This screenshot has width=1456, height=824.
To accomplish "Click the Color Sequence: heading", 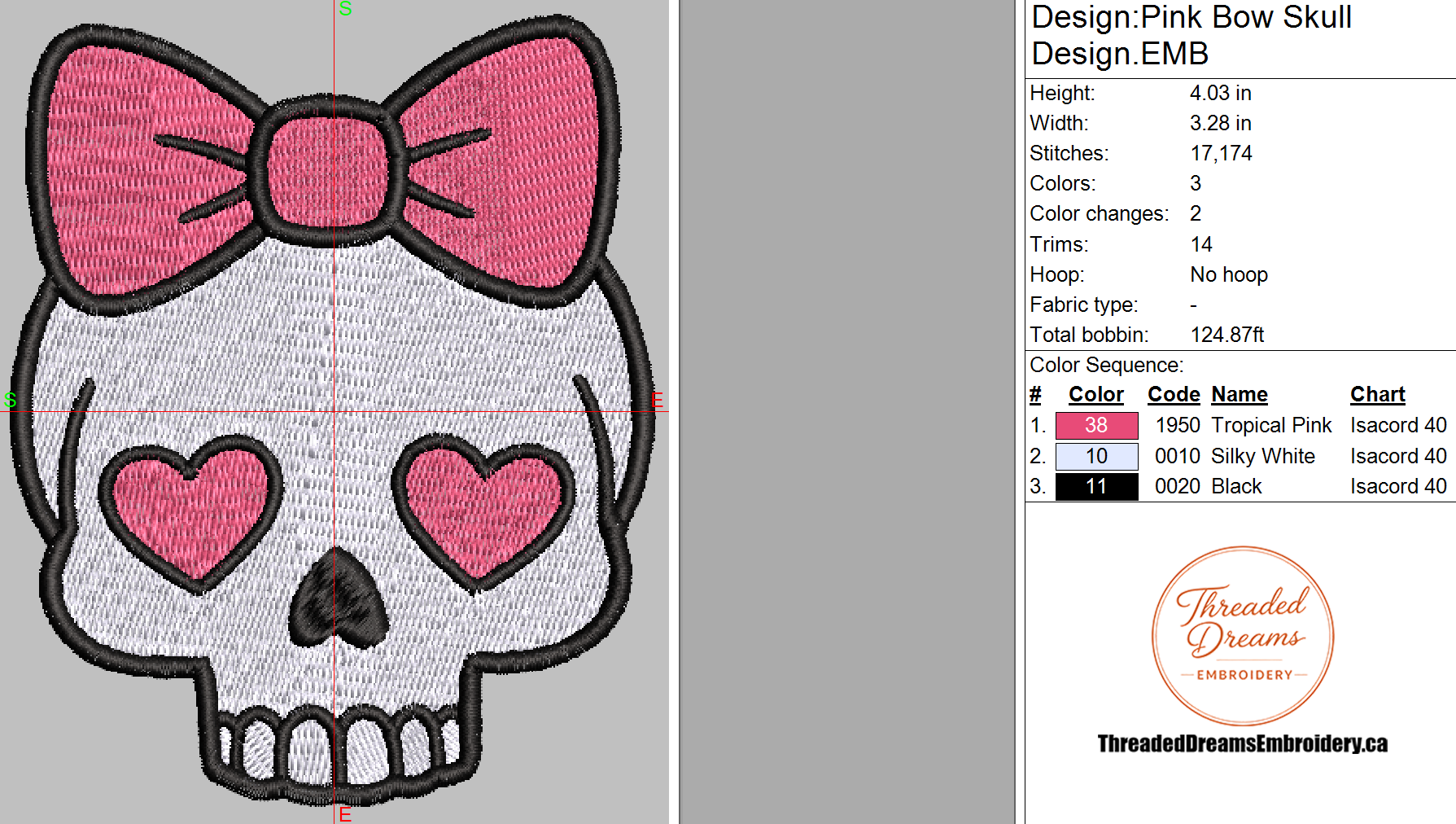I will (x=1107, y=365).
